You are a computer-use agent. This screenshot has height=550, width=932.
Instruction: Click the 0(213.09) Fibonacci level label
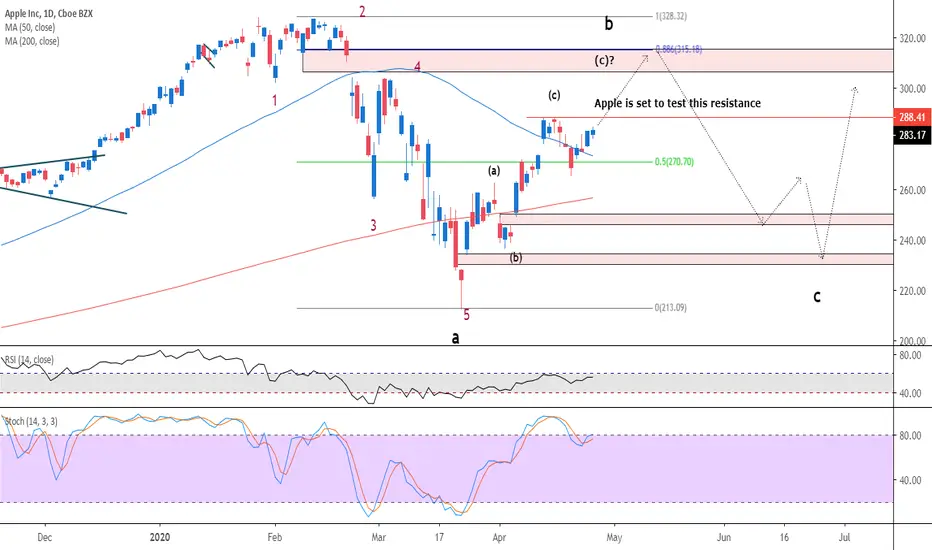670,307
